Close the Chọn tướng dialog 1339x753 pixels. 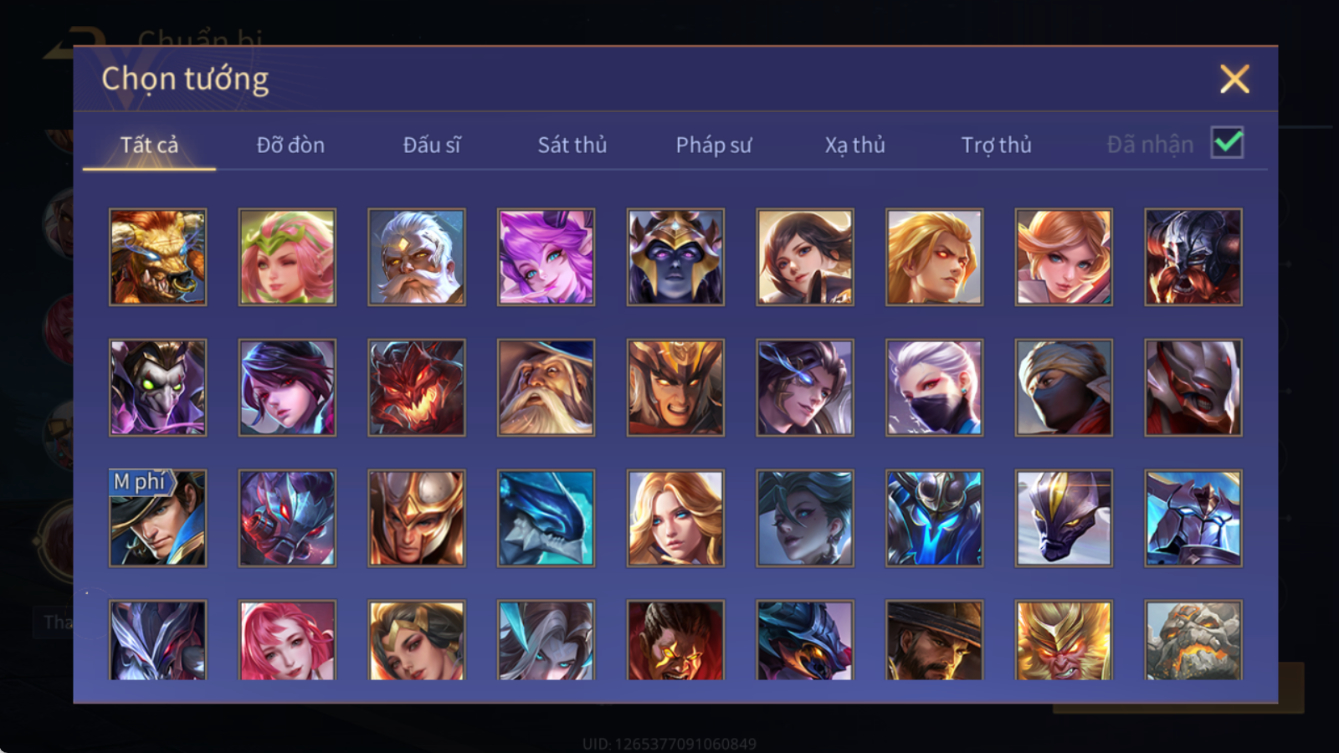[x=1234, y=79]
